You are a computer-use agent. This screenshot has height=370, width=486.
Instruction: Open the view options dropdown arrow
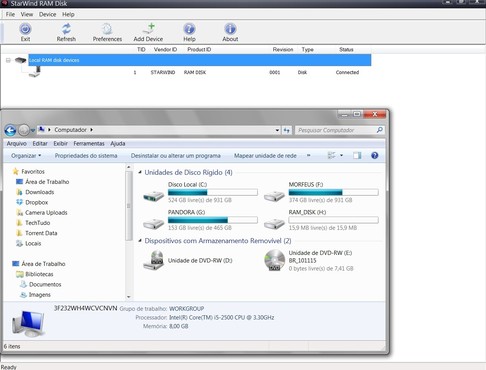342,155
